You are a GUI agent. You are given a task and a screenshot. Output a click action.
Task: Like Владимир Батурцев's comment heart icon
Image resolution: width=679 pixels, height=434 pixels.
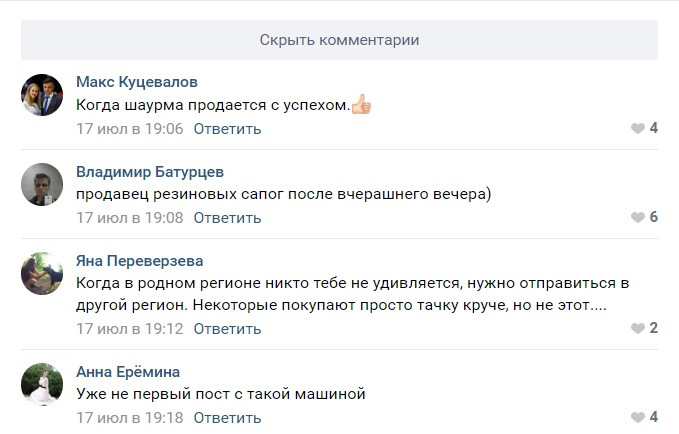click(x=637, y=217)
